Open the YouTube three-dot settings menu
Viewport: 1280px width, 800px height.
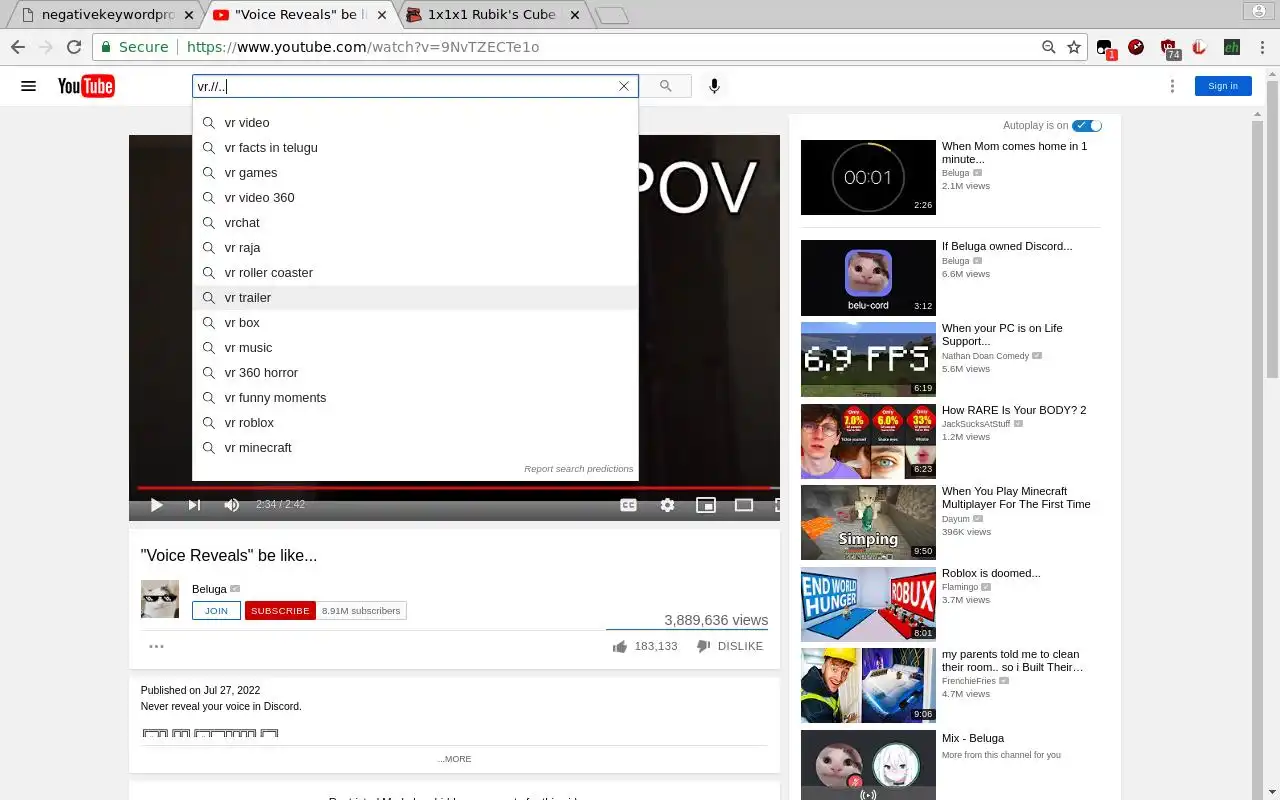(x=1172, y=86)
